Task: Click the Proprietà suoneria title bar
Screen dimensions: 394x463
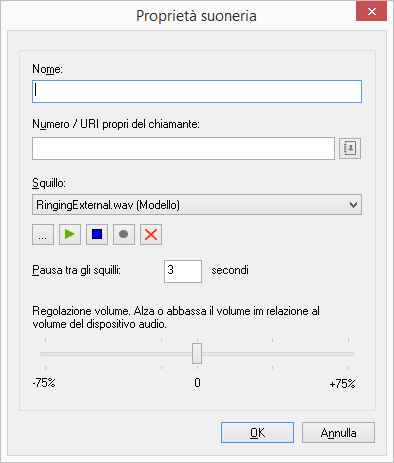Action: click(196, 16)
